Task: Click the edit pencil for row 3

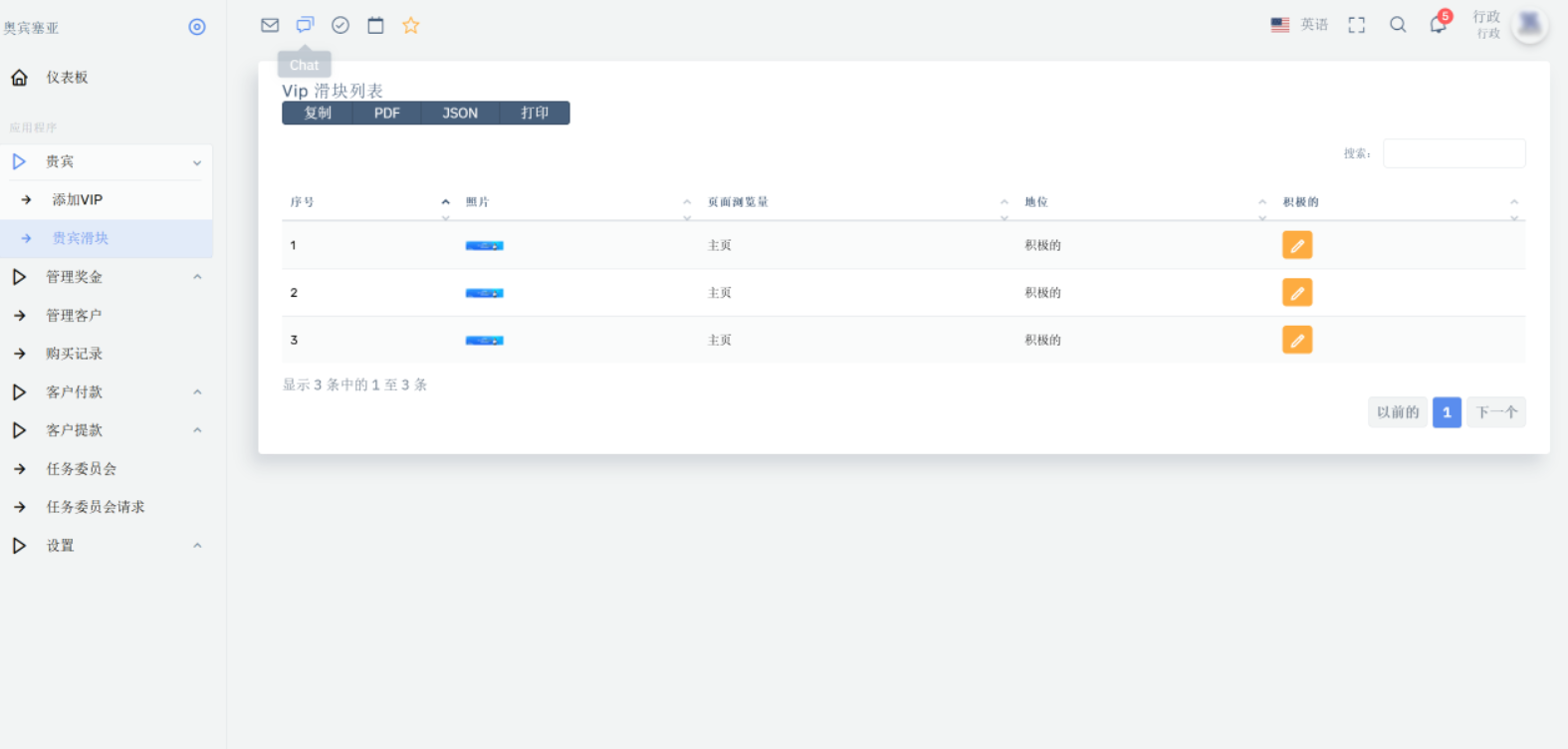Action: click(1296, 341)
